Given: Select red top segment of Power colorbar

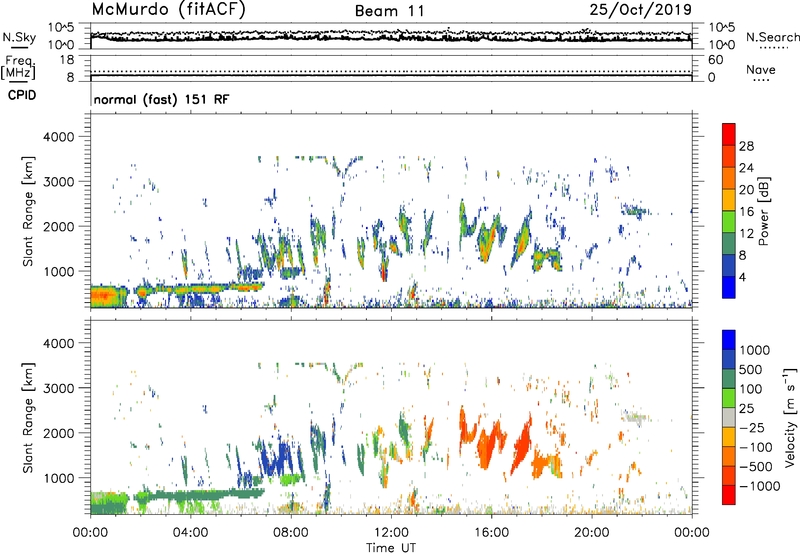Looking at the screenshot, I should point(729,134).
